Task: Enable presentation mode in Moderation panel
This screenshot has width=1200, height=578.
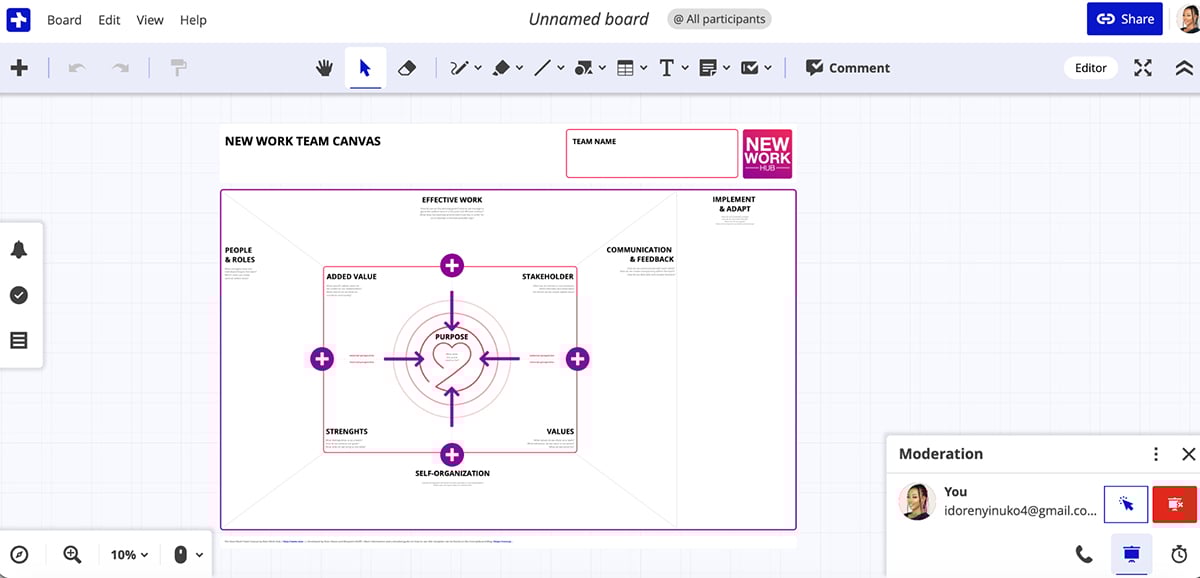Action: (x=1131, y=554)
